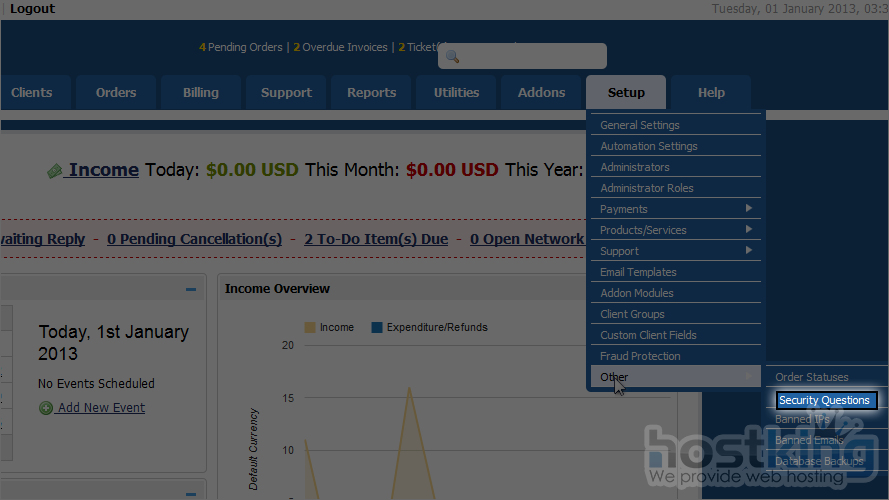Open Email Templates from the Setup menu
The height and width of the screenshot is (500, 889).
click(638, 272)
